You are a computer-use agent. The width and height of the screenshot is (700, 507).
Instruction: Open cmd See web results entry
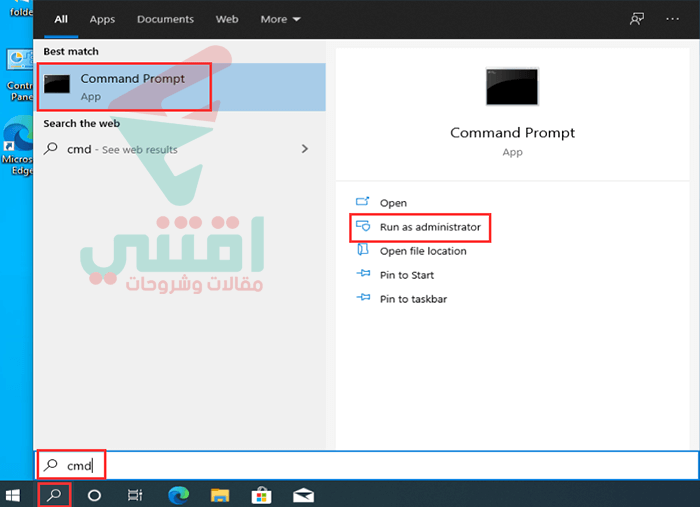click(x=179, y=149)
